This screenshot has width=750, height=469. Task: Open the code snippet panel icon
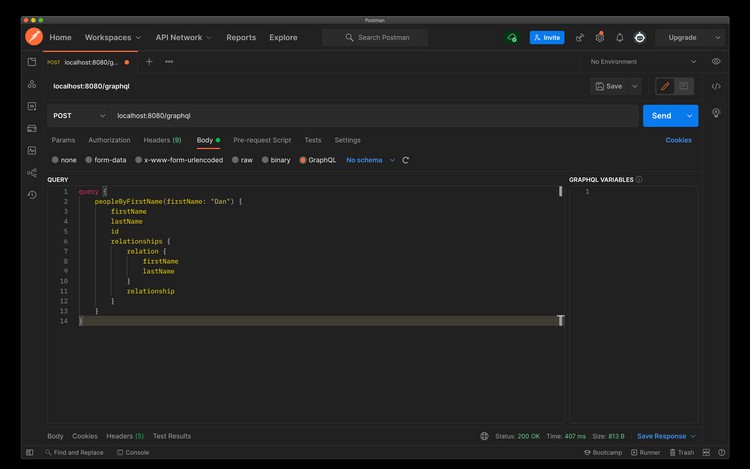[x=716, y=87]
